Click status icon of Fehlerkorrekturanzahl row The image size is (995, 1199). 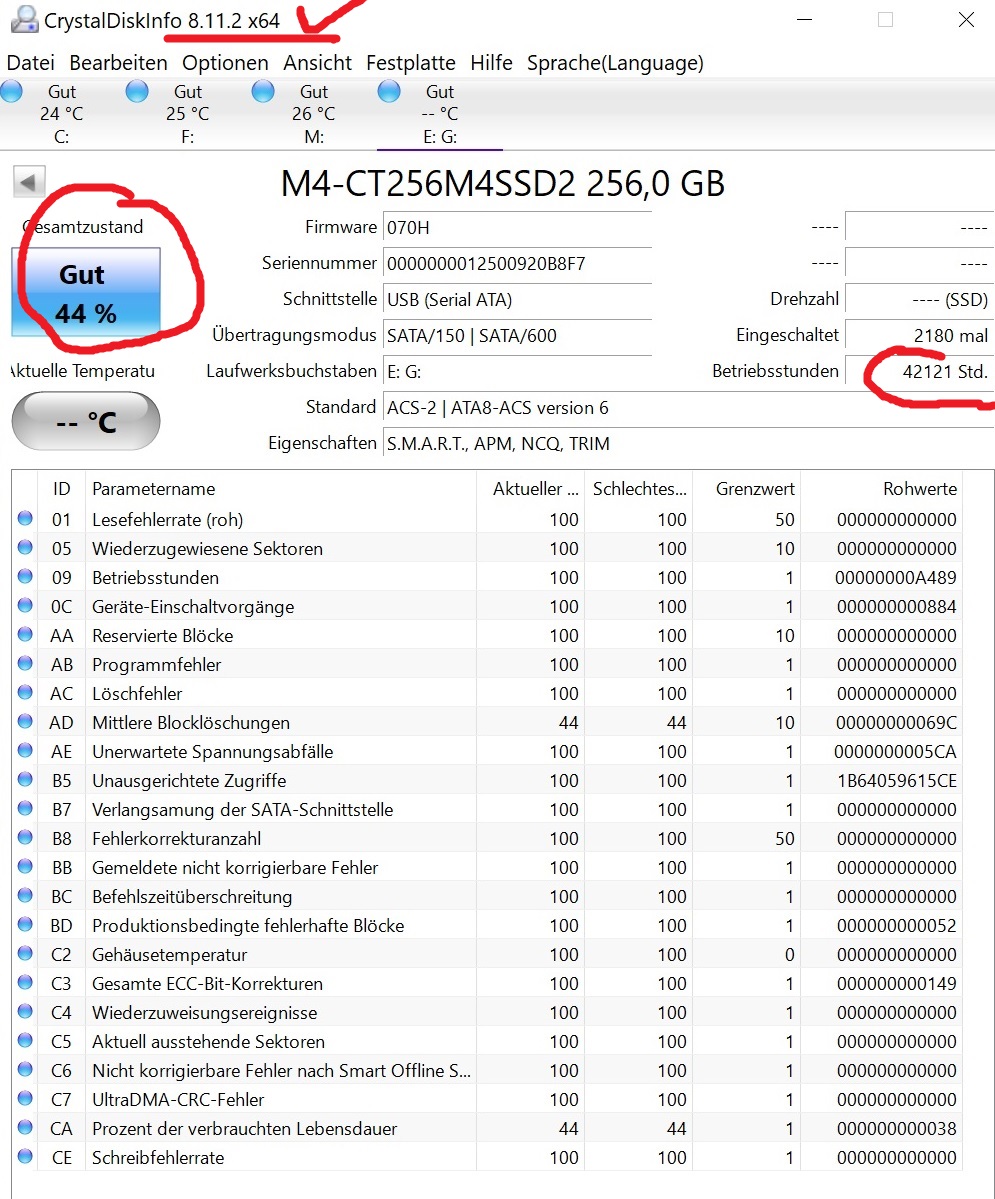(25, 838)
